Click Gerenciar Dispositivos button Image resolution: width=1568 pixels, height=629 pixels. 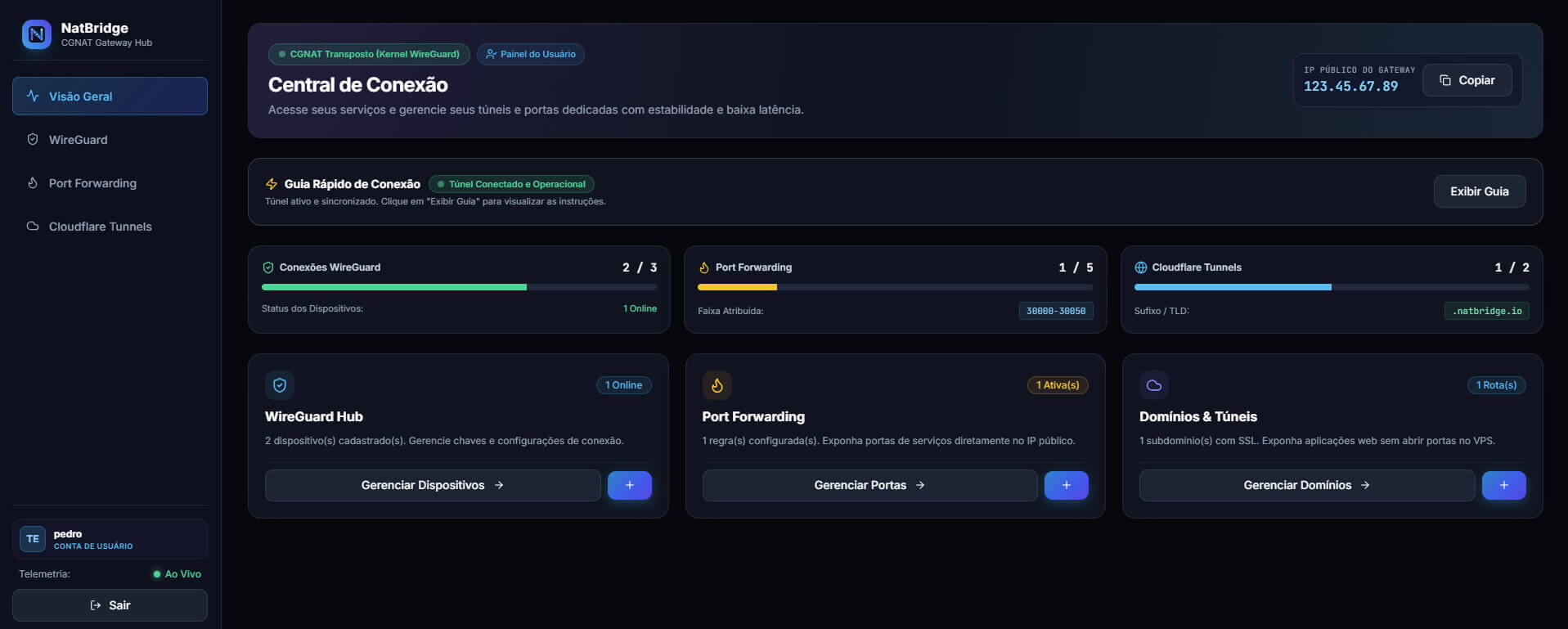[x=433, y=485]
